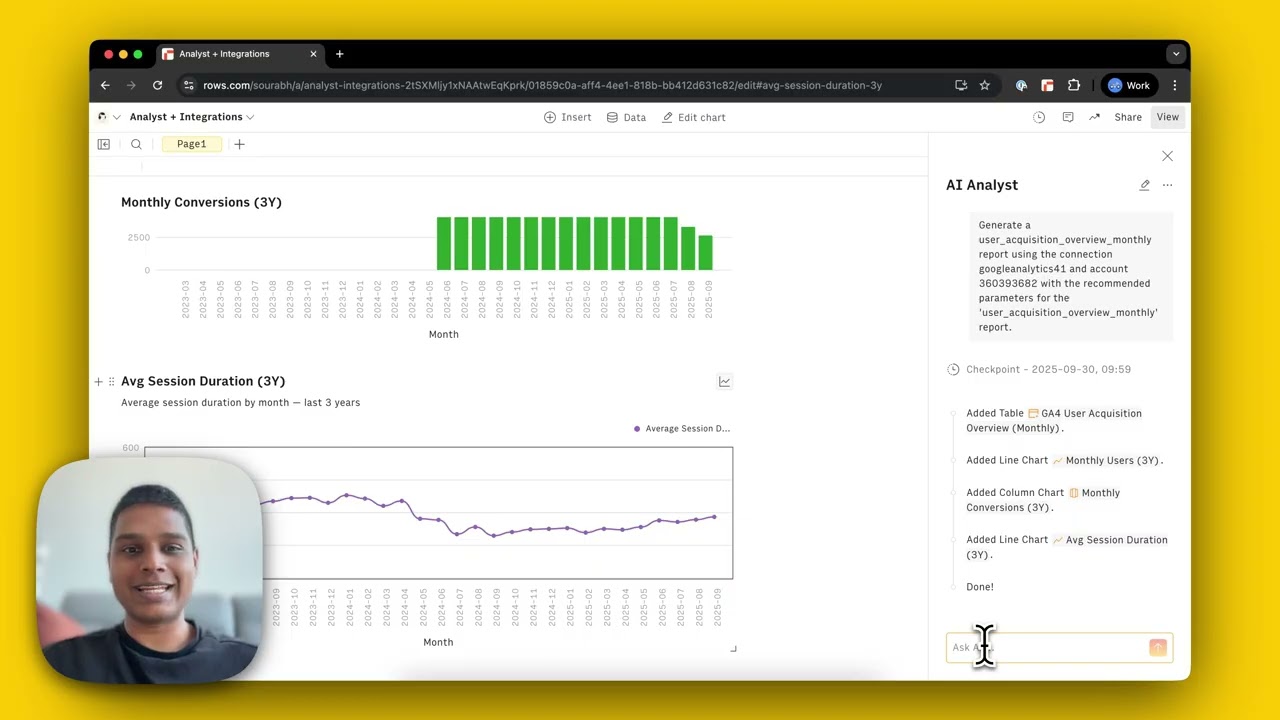The width and height of the screenshot is (1280, 720).
Task: Open the tab search dropdown arrow
Action: [x=1175, y=54]
